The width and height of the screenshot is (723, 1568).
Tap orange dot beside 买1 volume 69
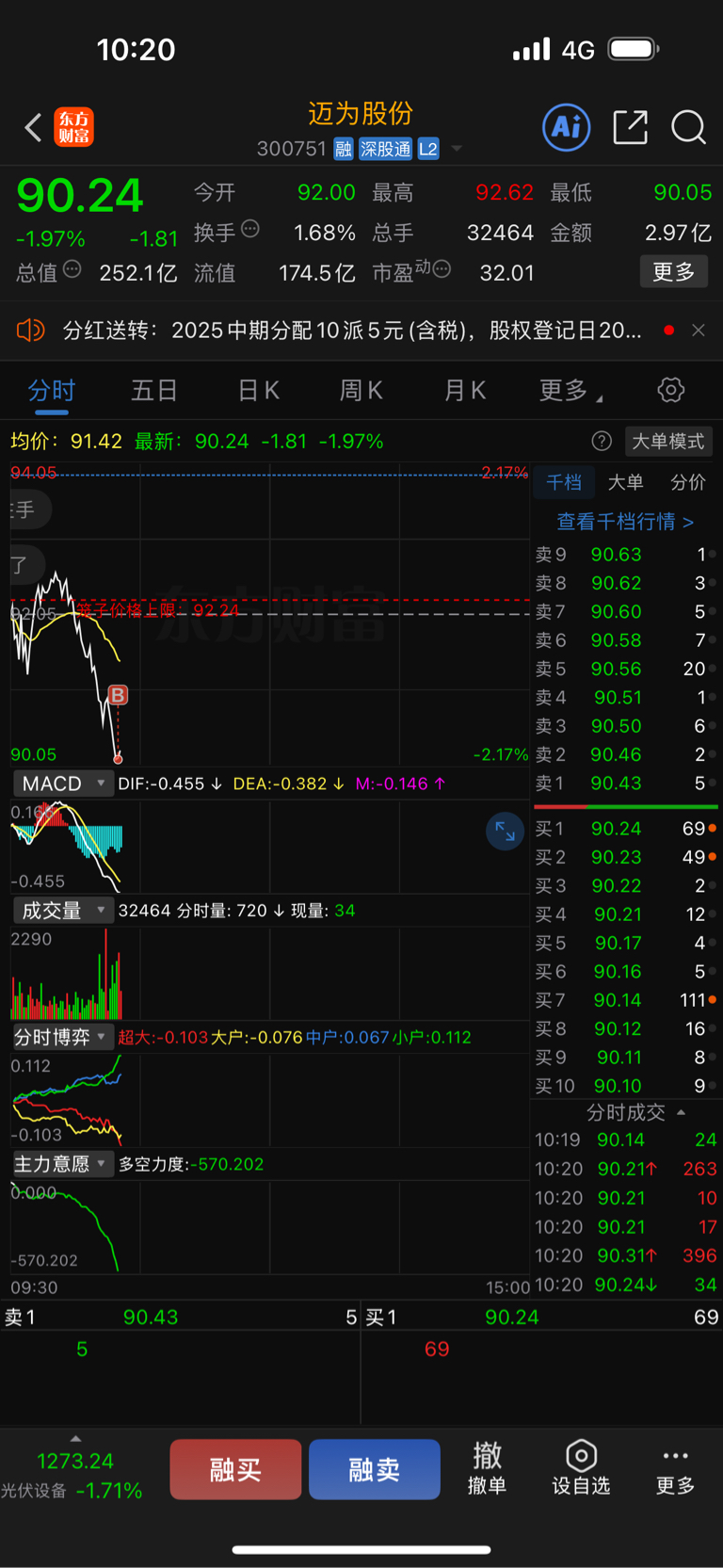(x=713, y=828)
